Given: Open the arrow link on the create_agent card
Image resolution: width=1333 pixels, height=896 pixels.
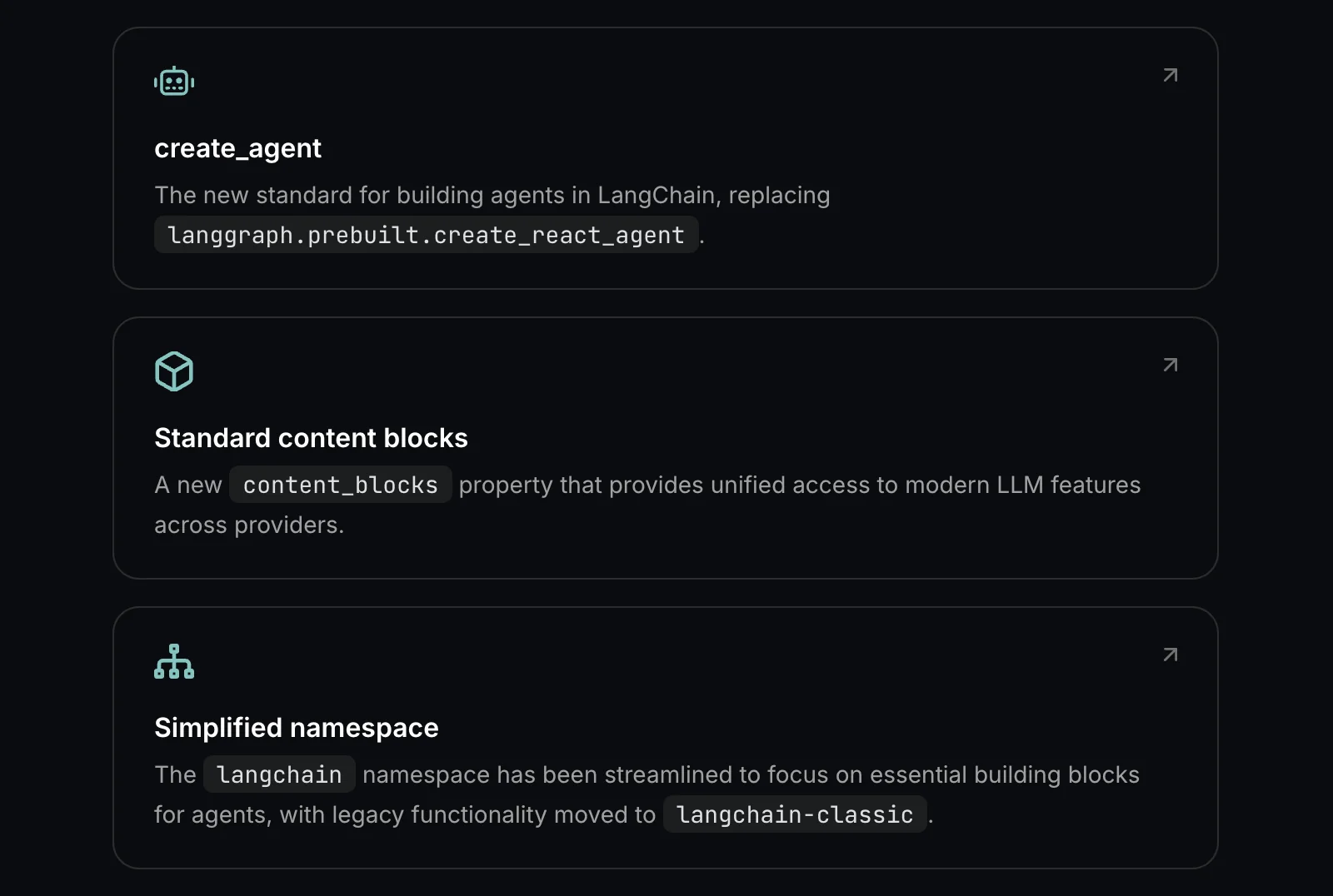Looking at the screenshot, I should pos(1170,74).
